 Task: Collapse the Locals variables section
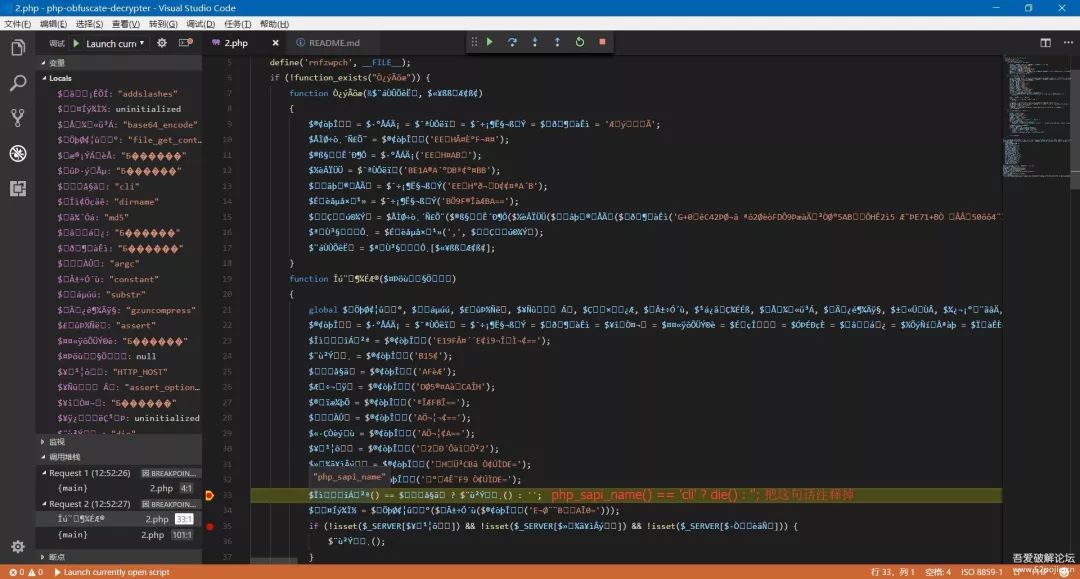[x=47, y=78]
